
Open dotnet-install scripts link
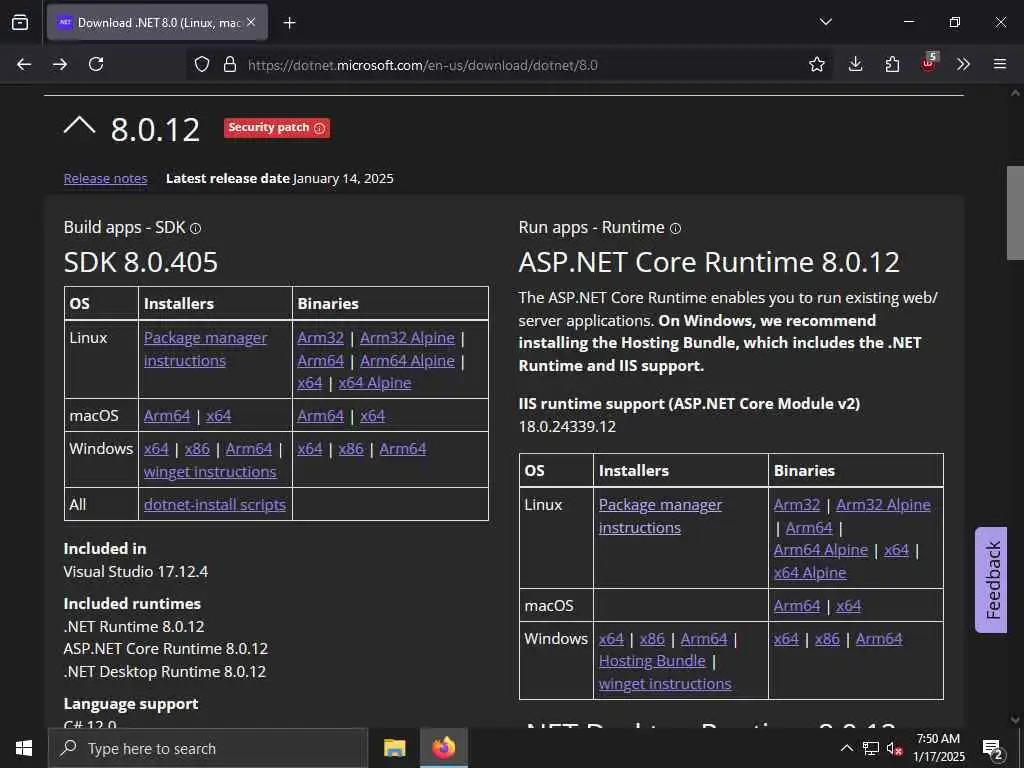[215, 505]
